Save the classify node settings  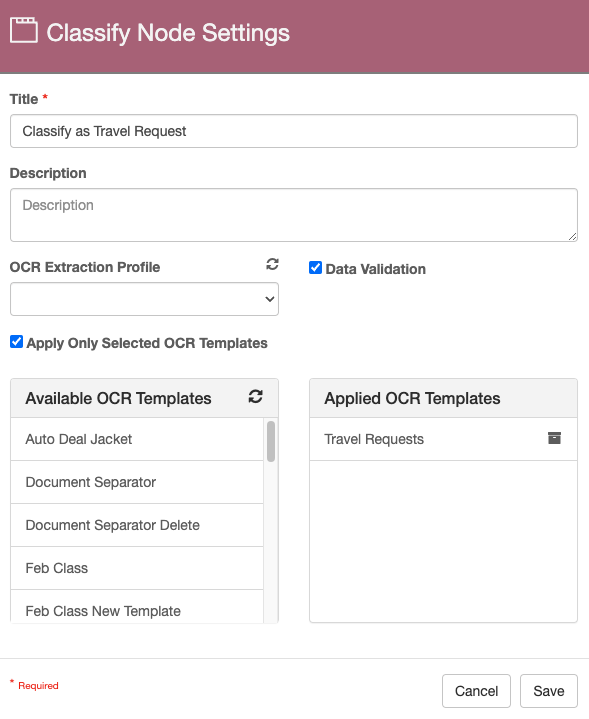(x=549, y=691)
